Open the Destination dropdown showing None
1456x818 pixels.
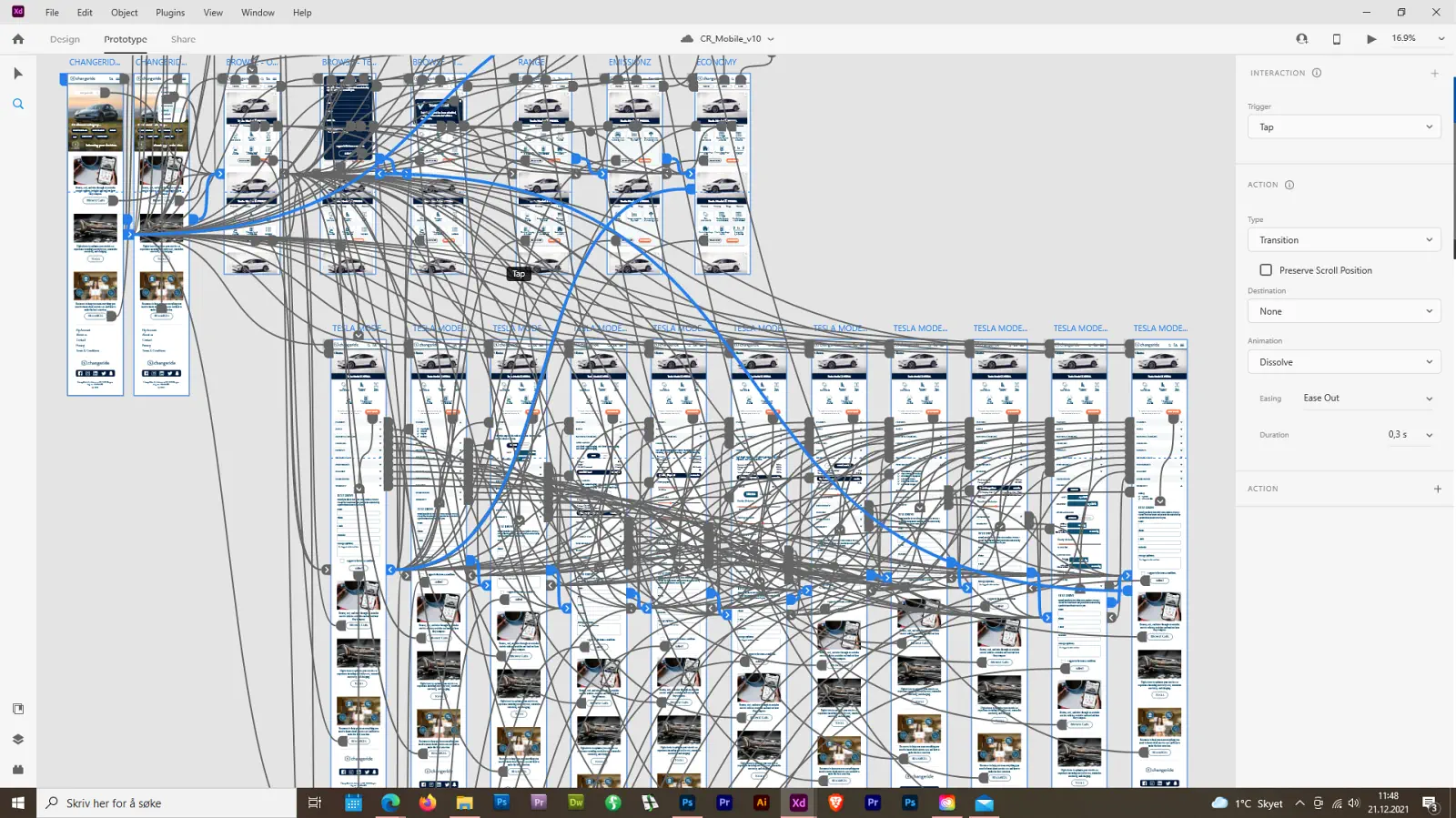pos(1343,311)
